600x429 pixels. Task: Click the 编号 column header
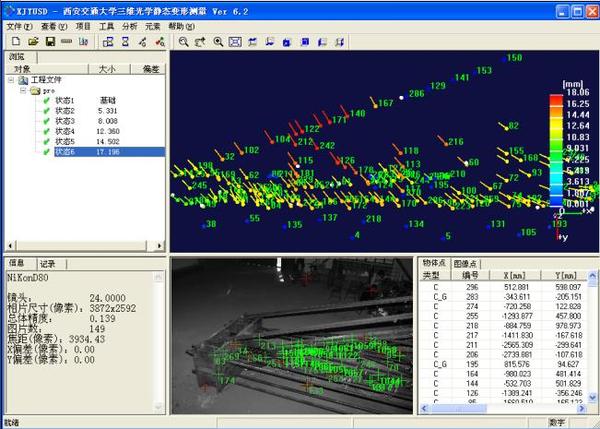470,275
